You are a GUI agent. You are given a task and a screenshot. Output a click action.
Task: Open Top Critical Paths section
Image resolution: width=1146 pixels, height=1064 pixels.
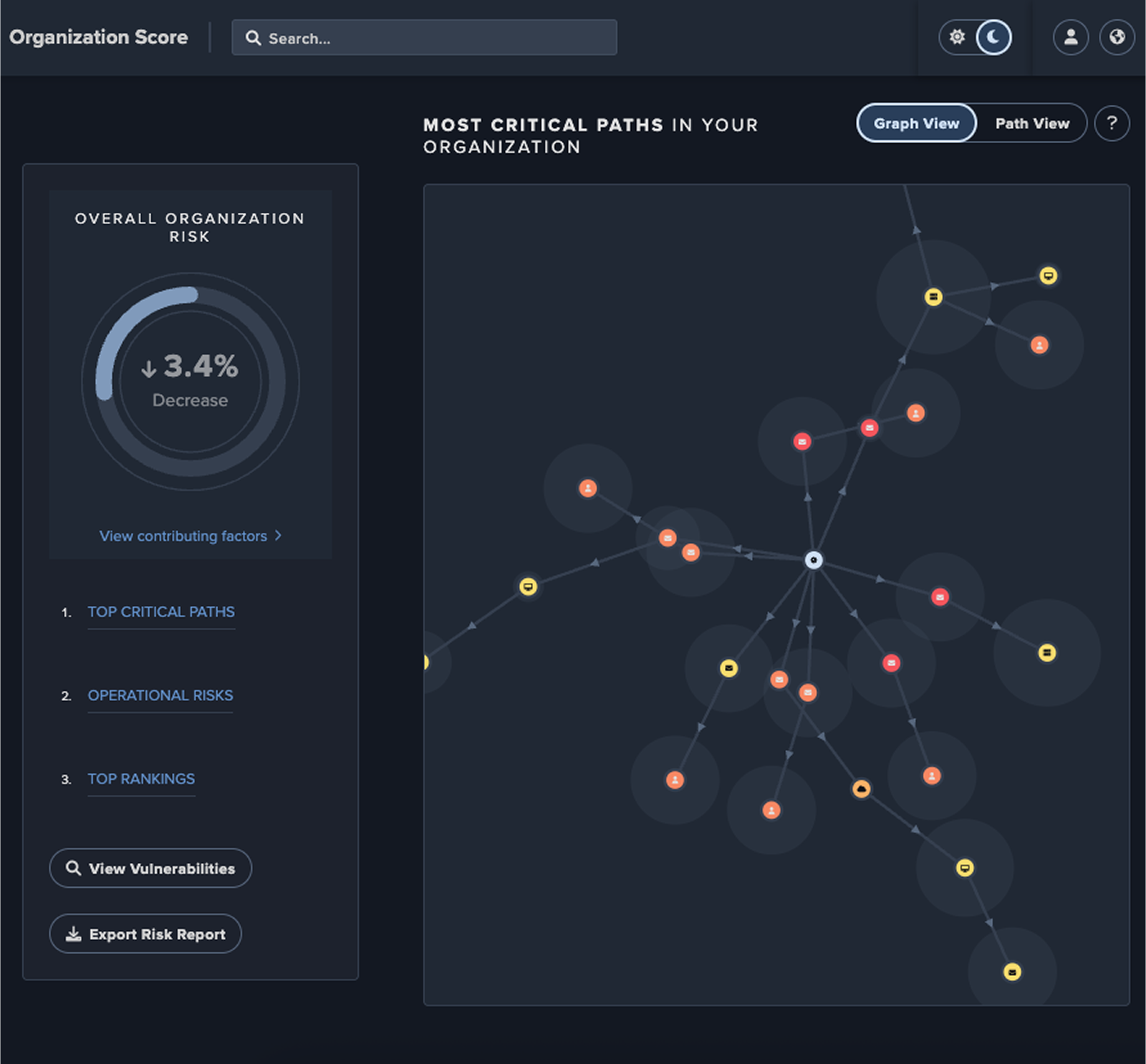161,612
